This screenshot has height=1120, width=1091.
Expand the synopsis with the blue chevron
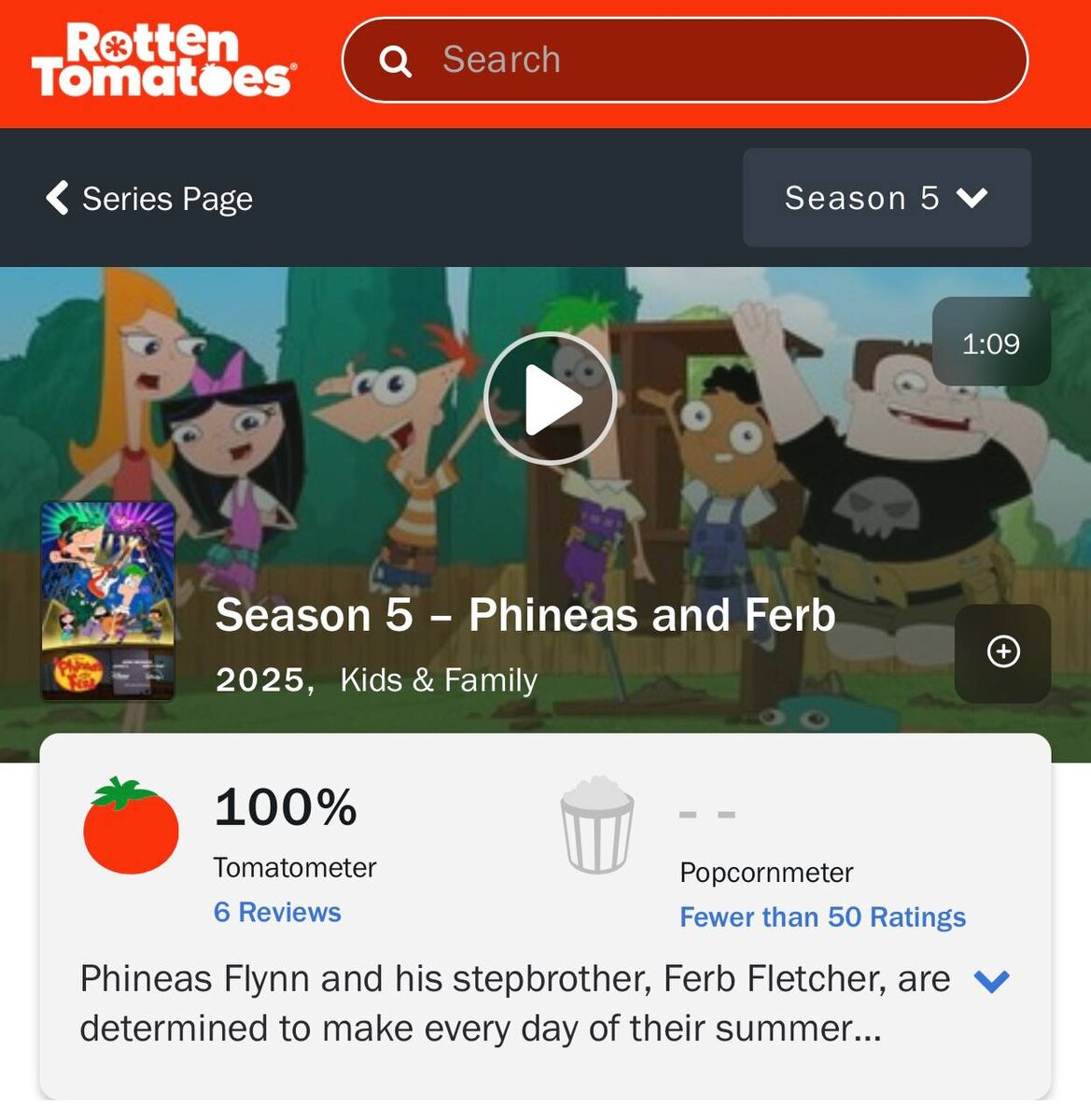pyautogui.click(x=991, y=981)
